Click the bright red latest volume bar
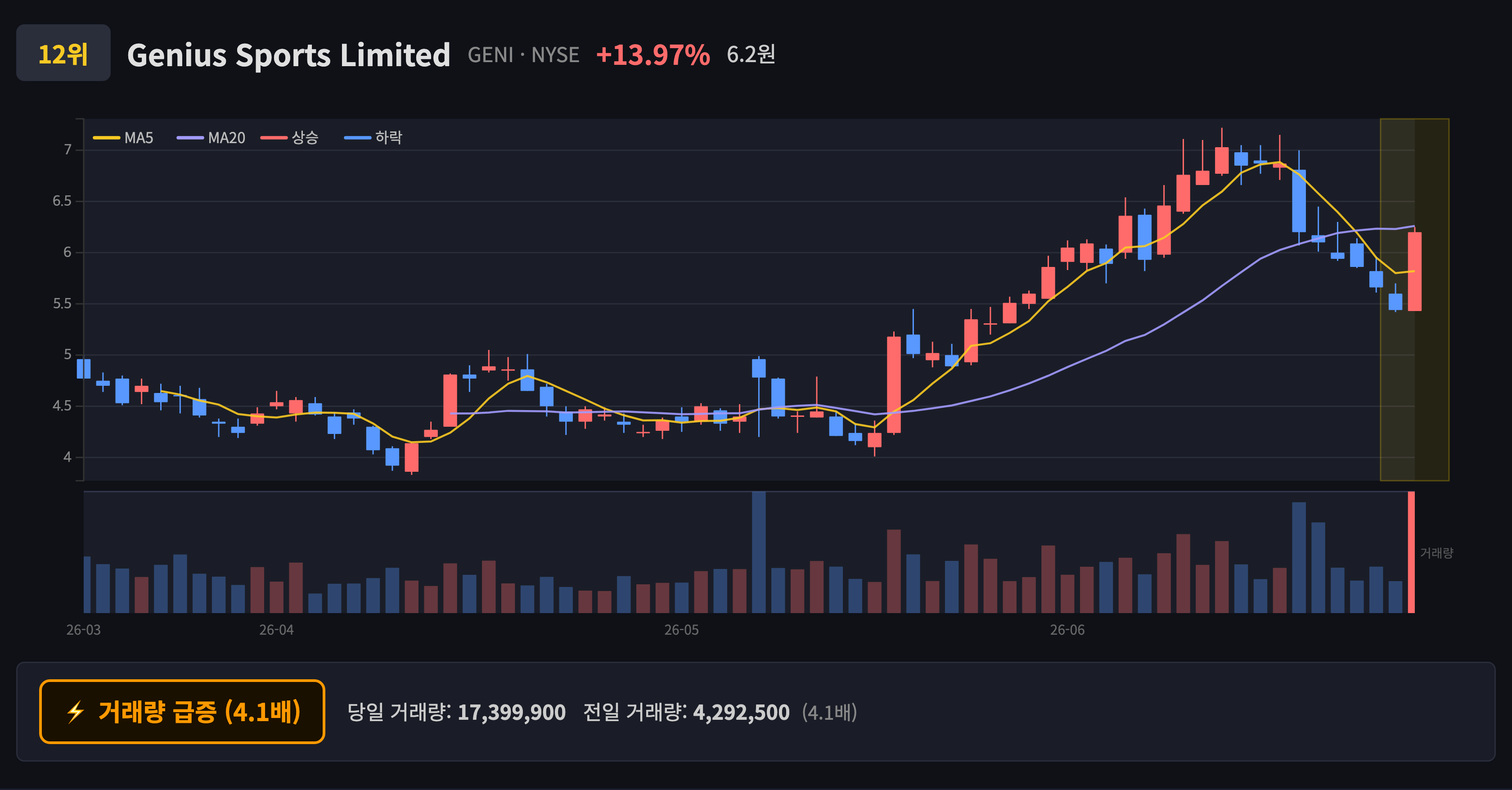 click(1411, 552)
